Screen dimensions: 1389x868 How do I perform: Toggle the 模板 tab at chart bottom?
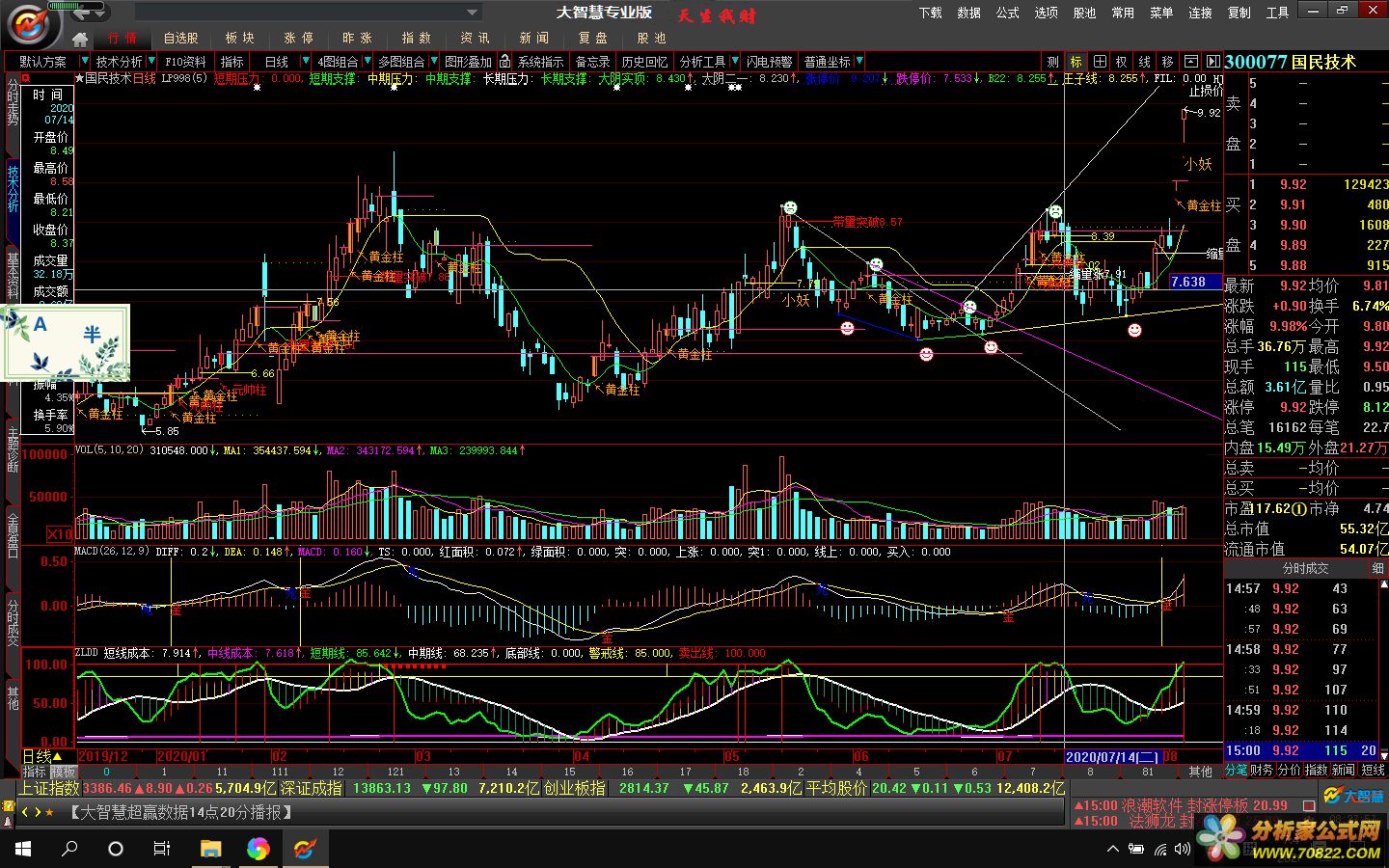tap(63, 772)
